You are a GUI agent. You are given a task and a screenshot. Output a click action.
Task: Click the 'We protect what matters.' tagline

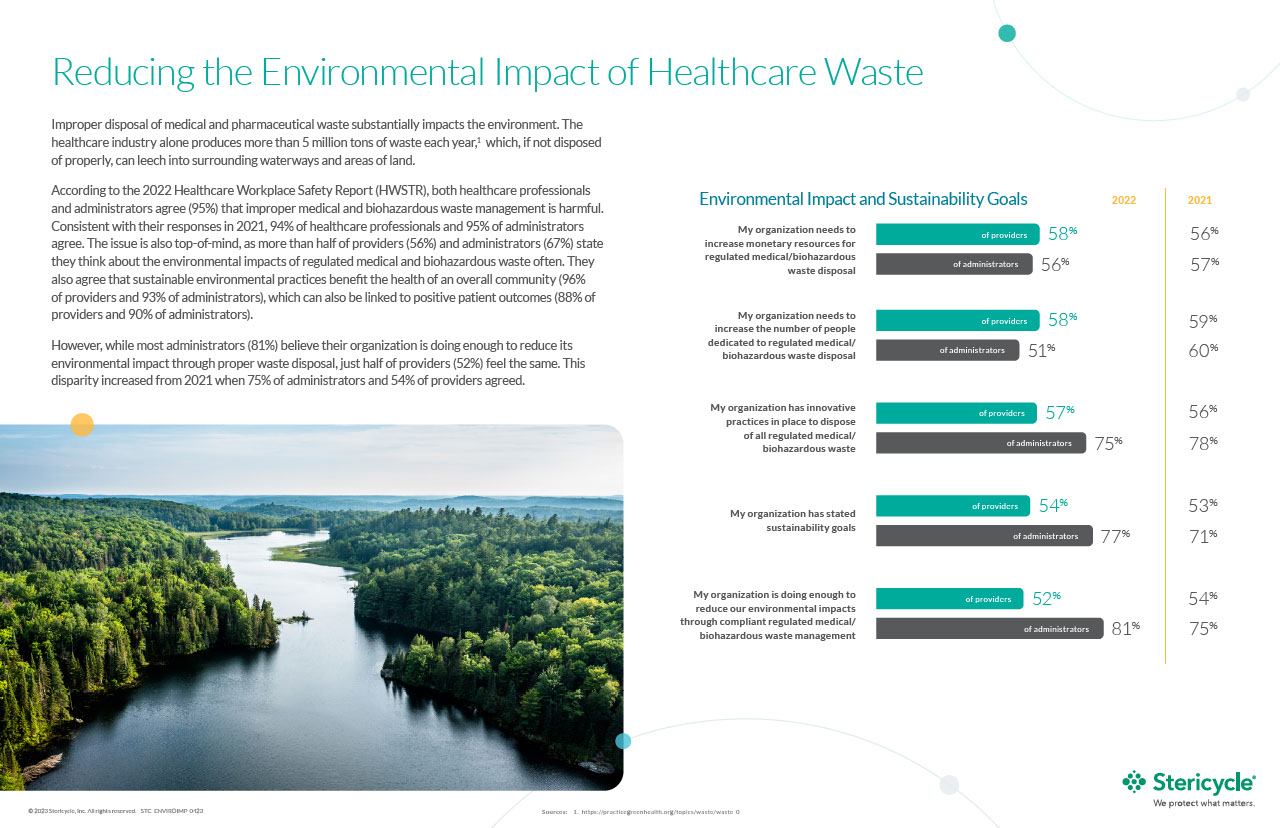(x=1204, y=803)
